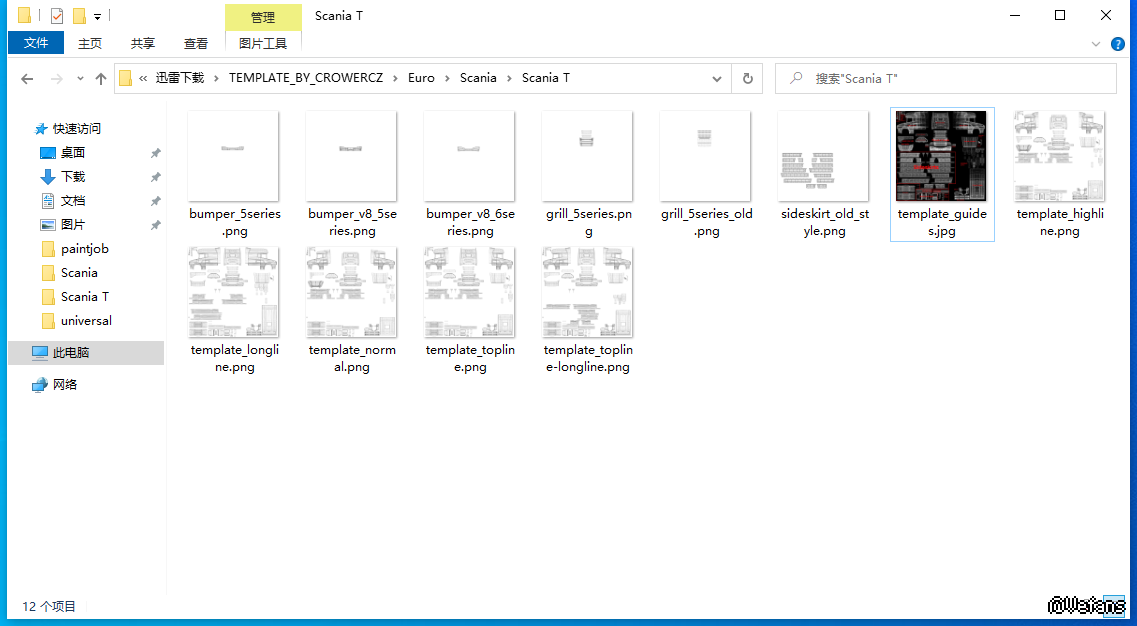This screenshot has height=626, width=1137.
Task: Click the New folder icon in title bar
Action: (x=79, y=16)
